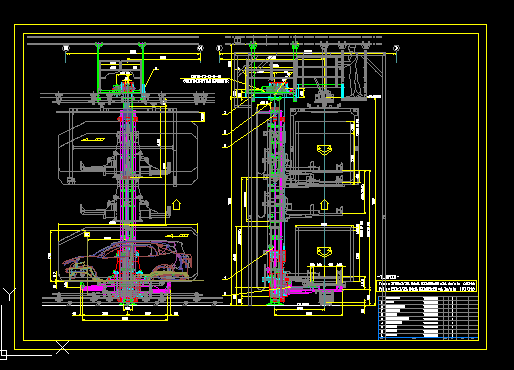Select the yellow notes box above title block
Image resolution: width=514 pixels, height=370 pixels.
coord(427,286)
